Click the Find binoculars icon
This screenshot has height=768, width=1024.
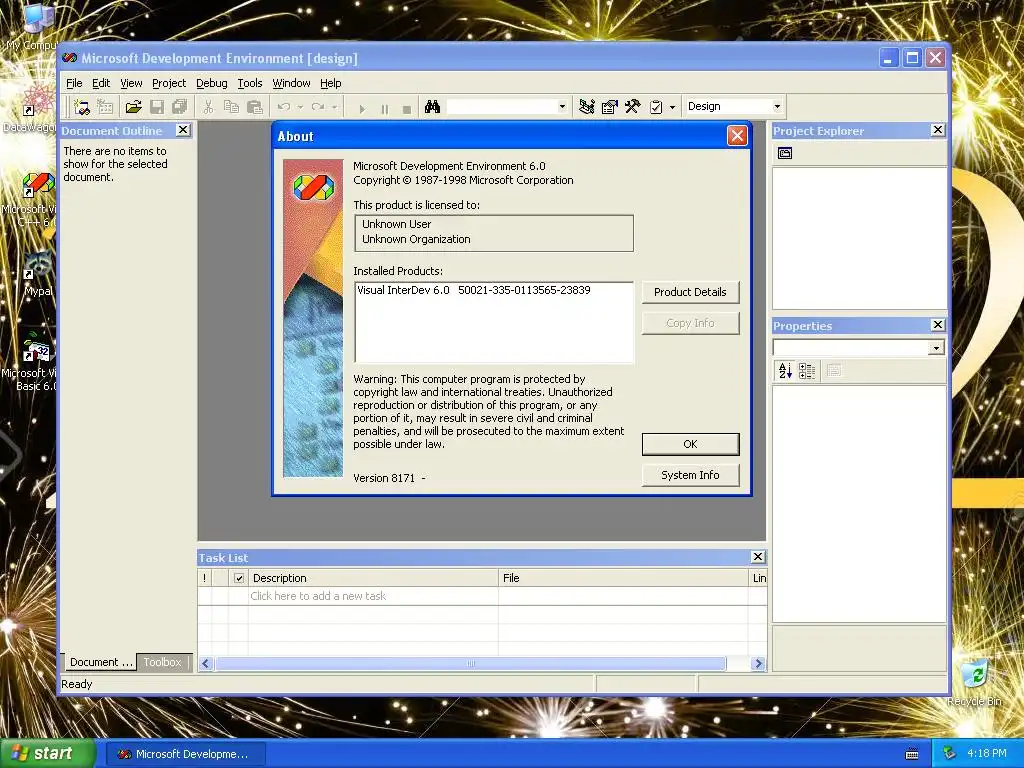[432, 107]
